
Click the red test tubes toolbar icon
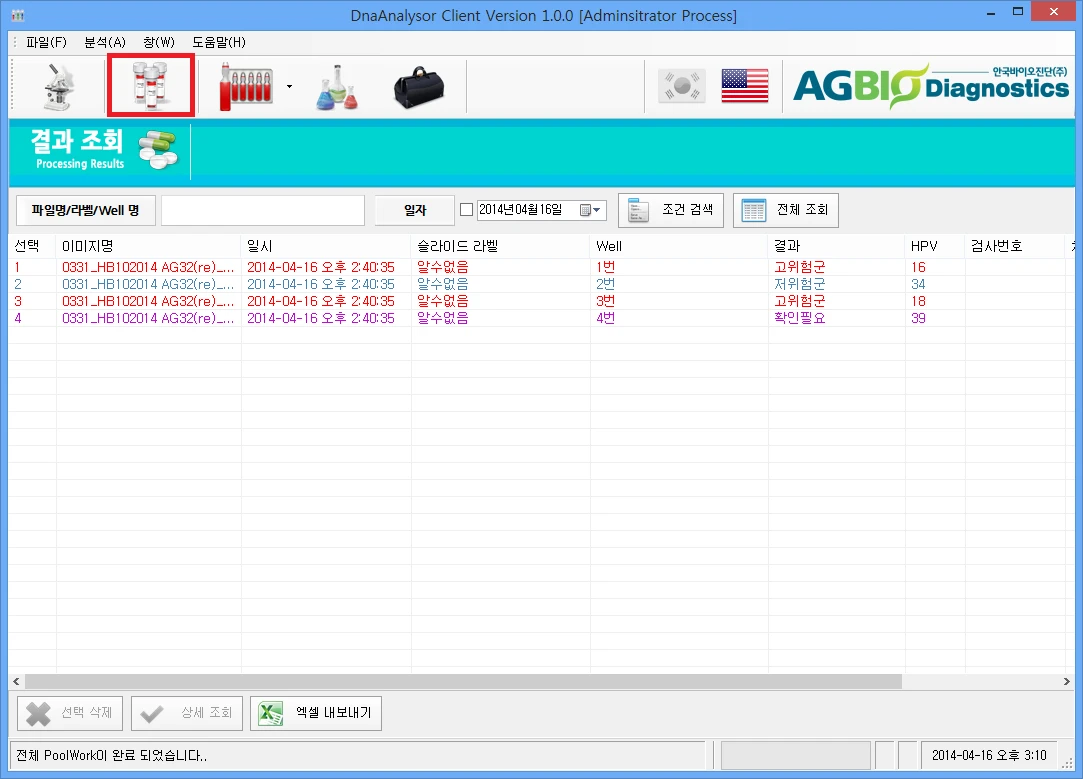245,87
